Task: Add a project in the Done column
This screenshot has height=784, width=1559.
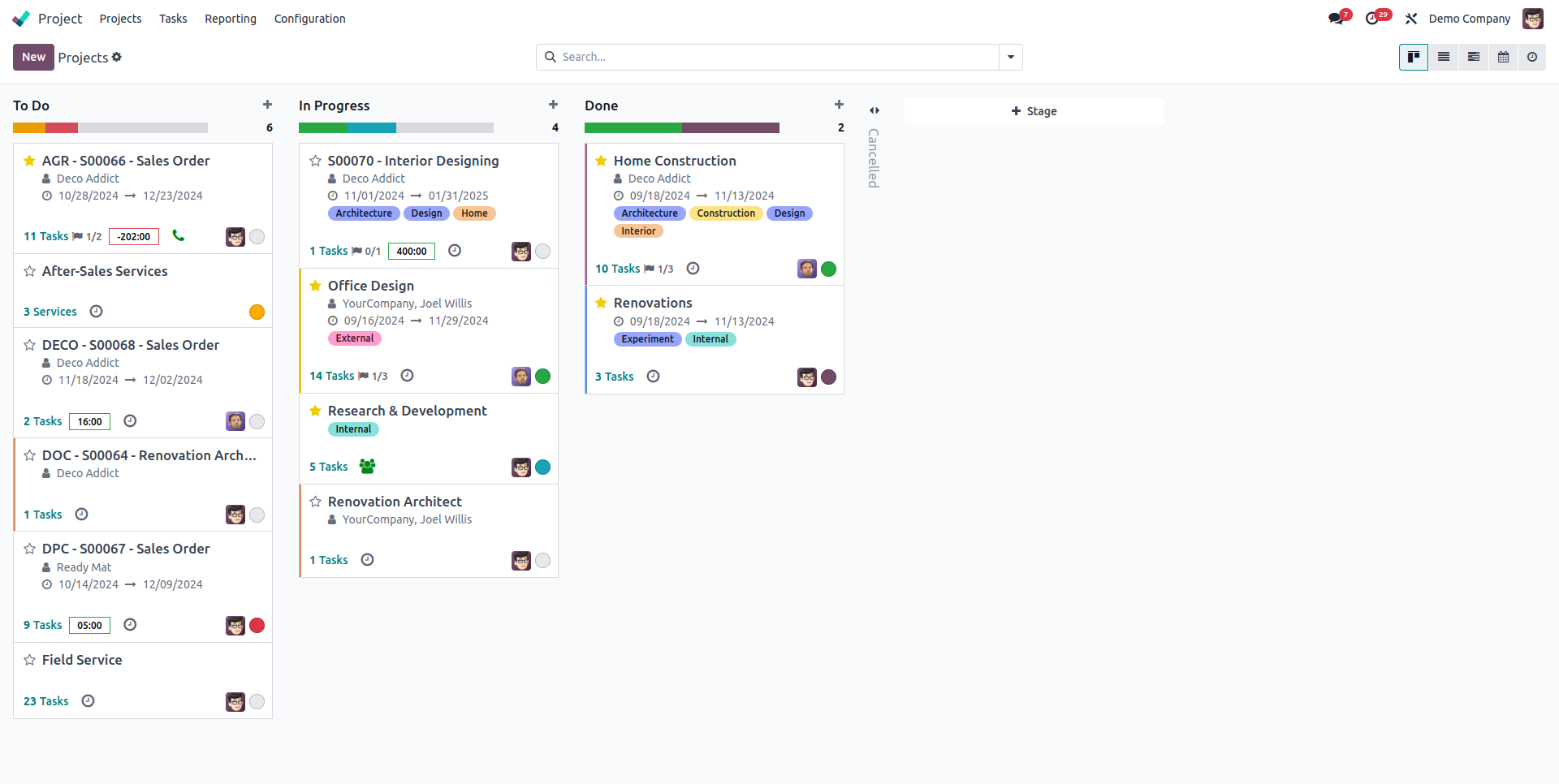Action: click(x=839, y=105)
